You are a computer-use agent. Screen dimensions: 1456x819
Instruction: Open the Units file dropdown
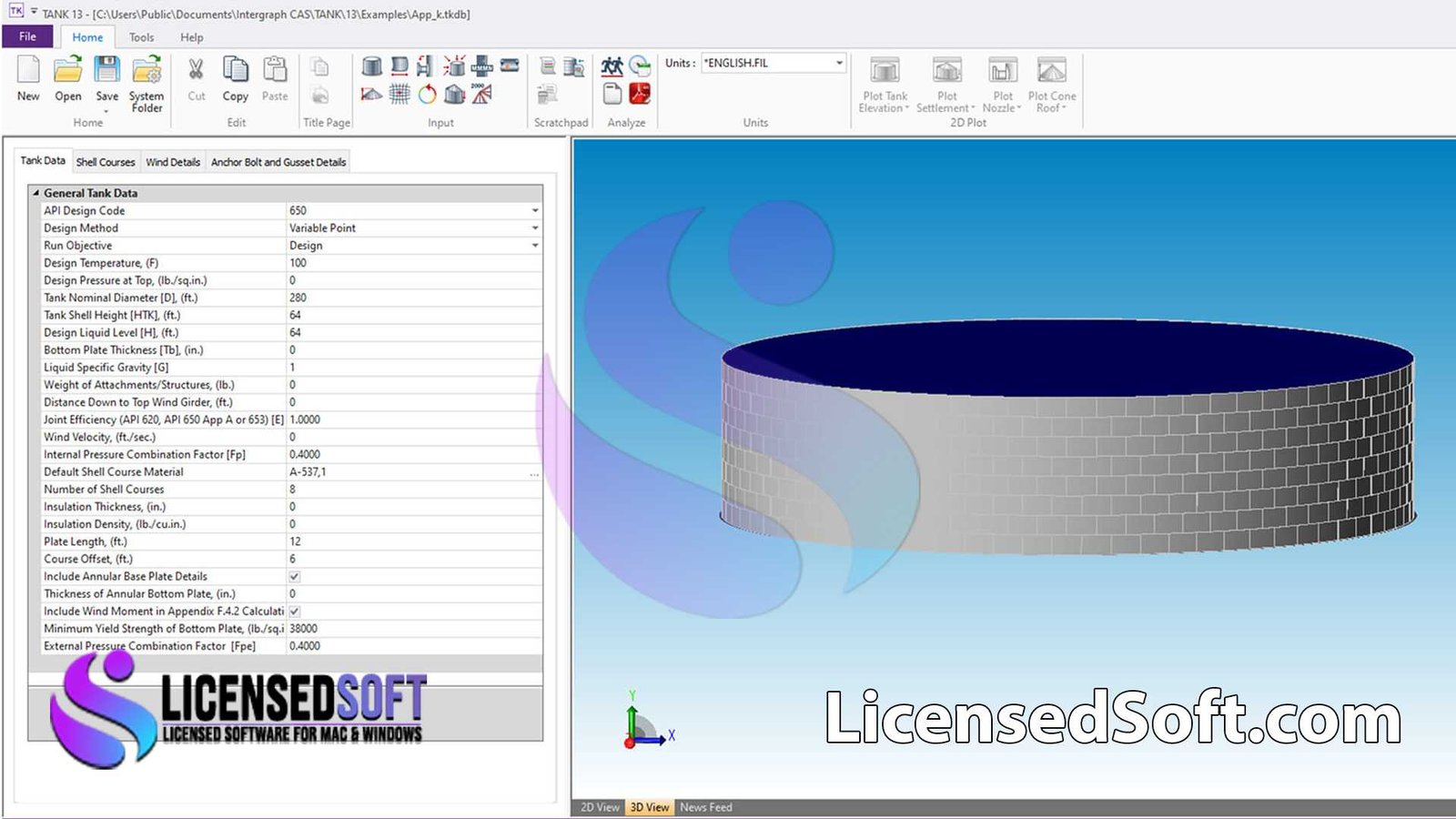(839, 63)
